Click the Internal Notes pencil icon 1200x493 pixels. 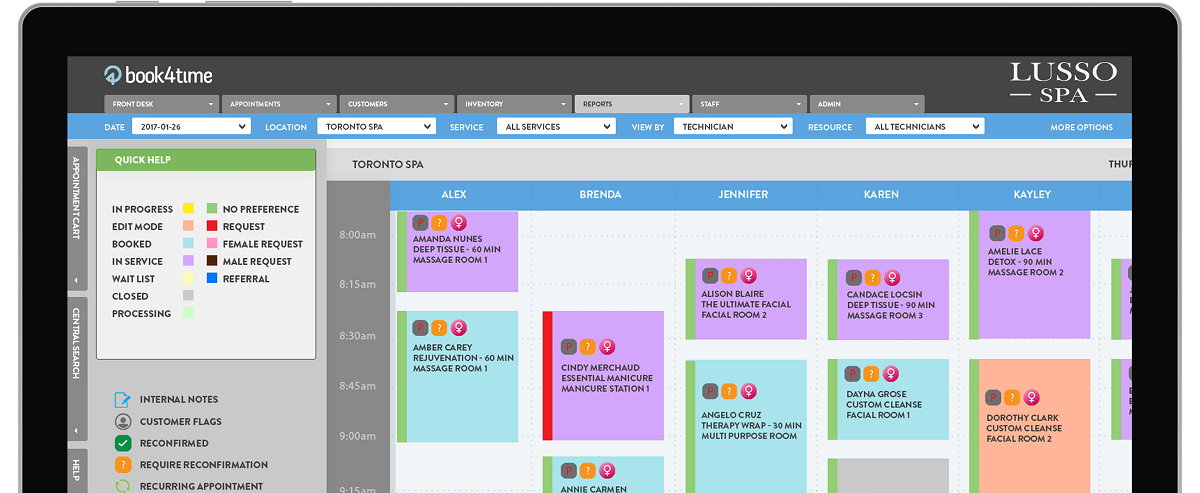point(123,399)
